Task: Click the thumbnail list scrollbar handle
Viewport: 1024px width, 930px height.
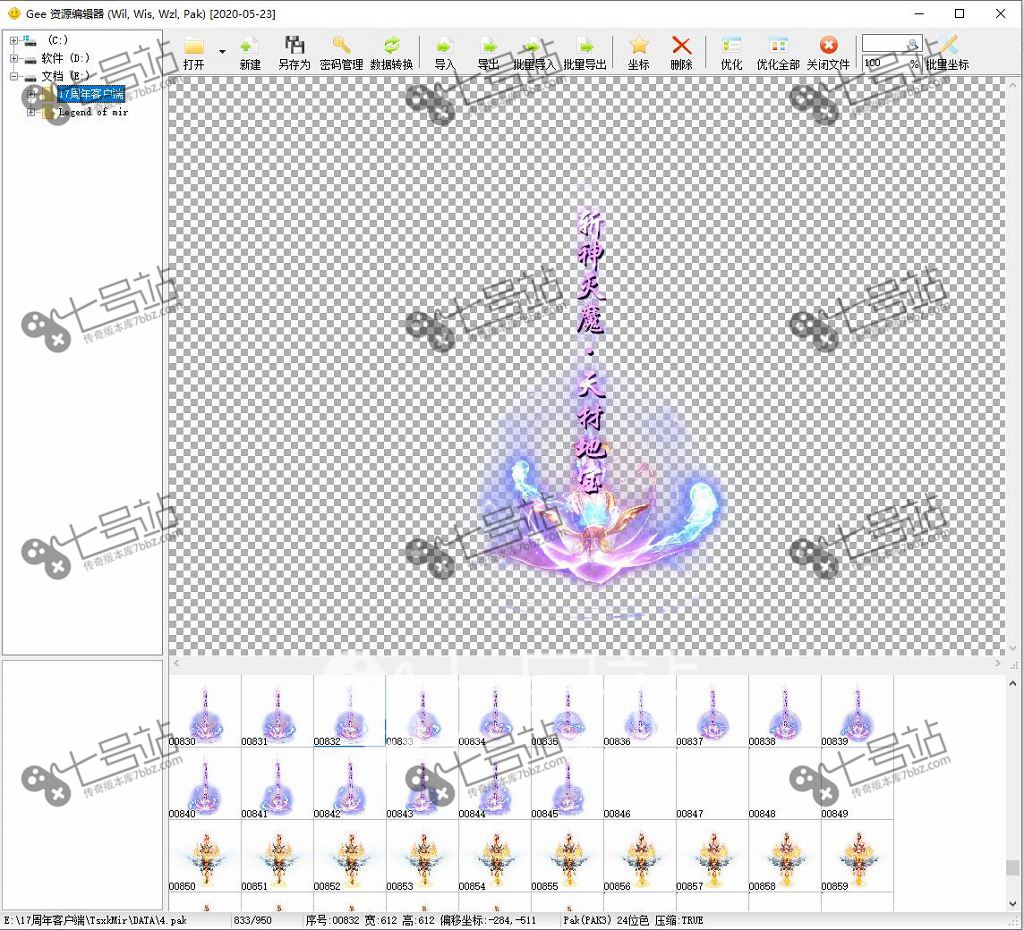Action: (1012, 867)
